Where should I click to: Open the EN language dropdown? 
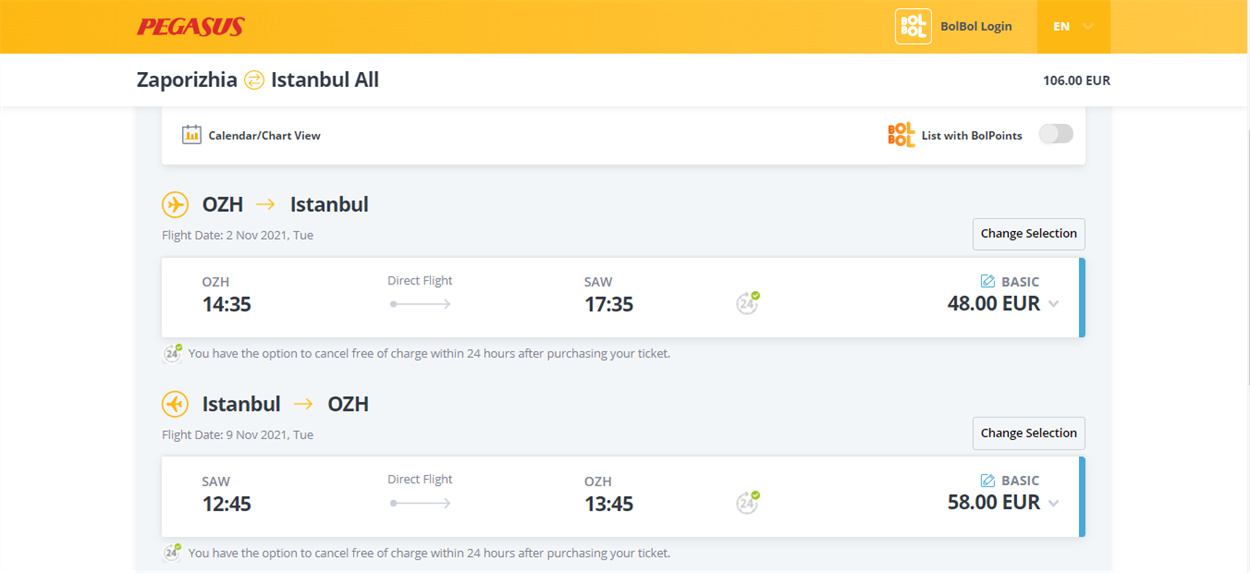[x=1074, y=27]
